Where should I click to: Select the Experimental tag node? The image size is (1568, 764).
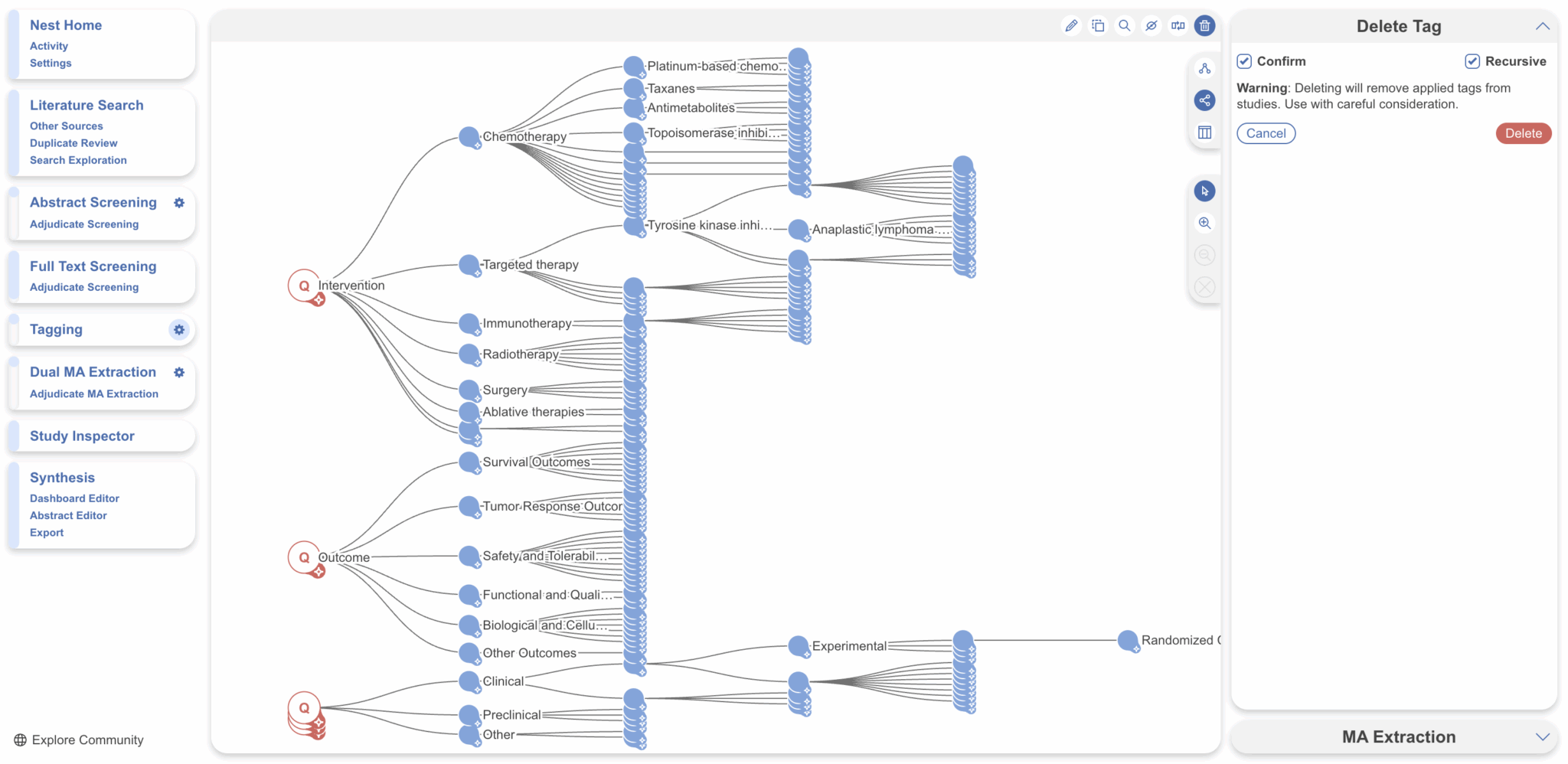pyautogui.click(x=799, y=646)
